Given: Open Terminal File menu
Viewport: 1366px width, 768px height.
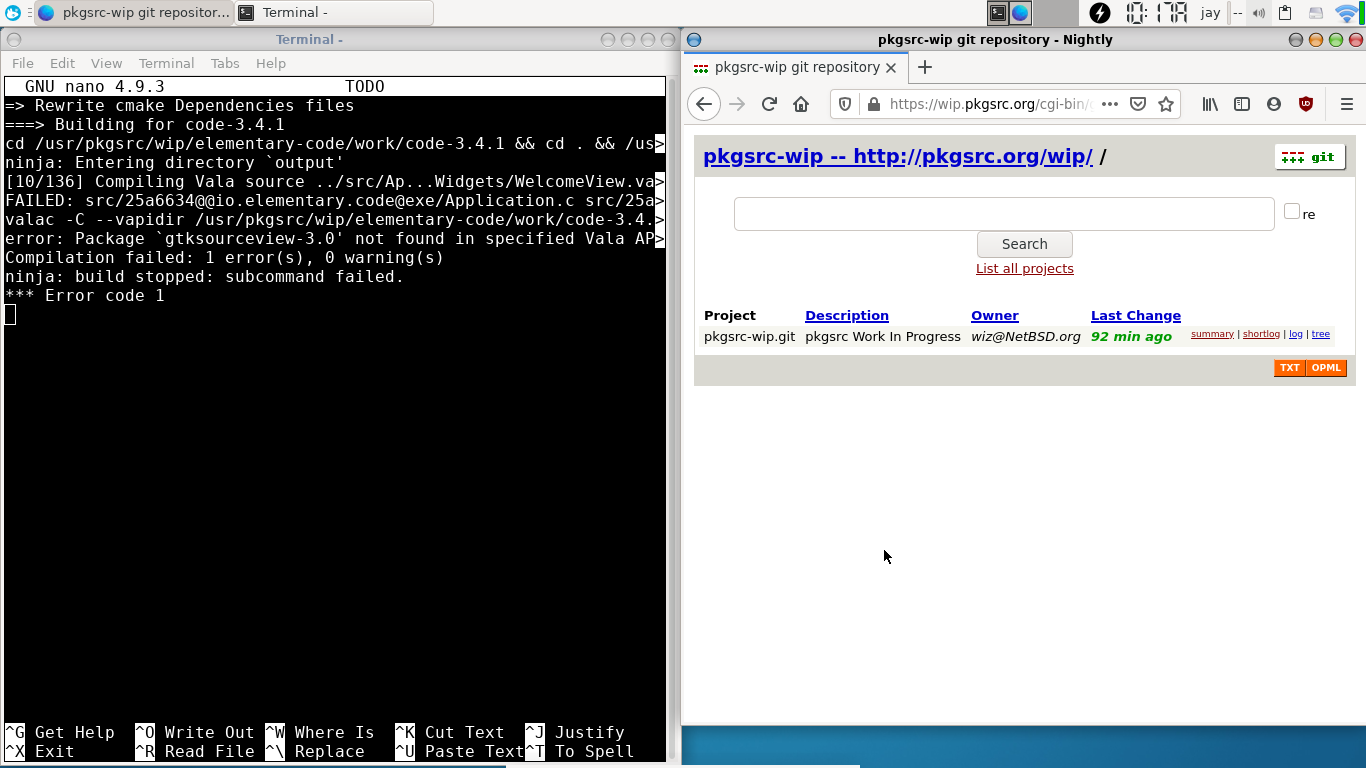Looking at the screenshot, I should point(23,63).
